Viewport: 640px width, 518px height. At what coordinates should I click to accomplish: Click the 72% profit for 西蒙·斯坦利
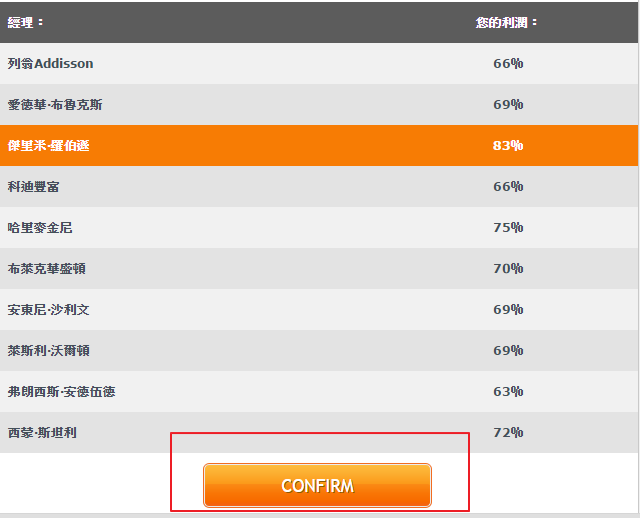508,432
